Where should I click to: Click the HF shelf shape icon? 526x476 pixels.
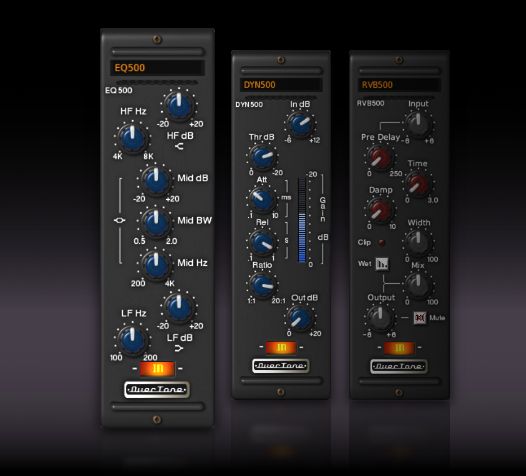pos(179,146)
